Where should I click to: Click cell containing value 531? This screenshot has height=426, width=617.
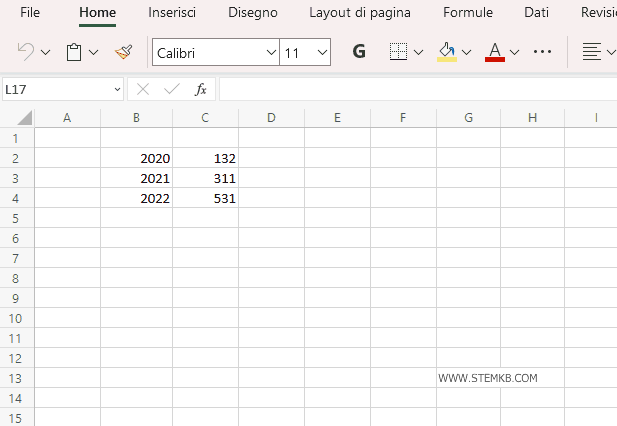[205, 198]
